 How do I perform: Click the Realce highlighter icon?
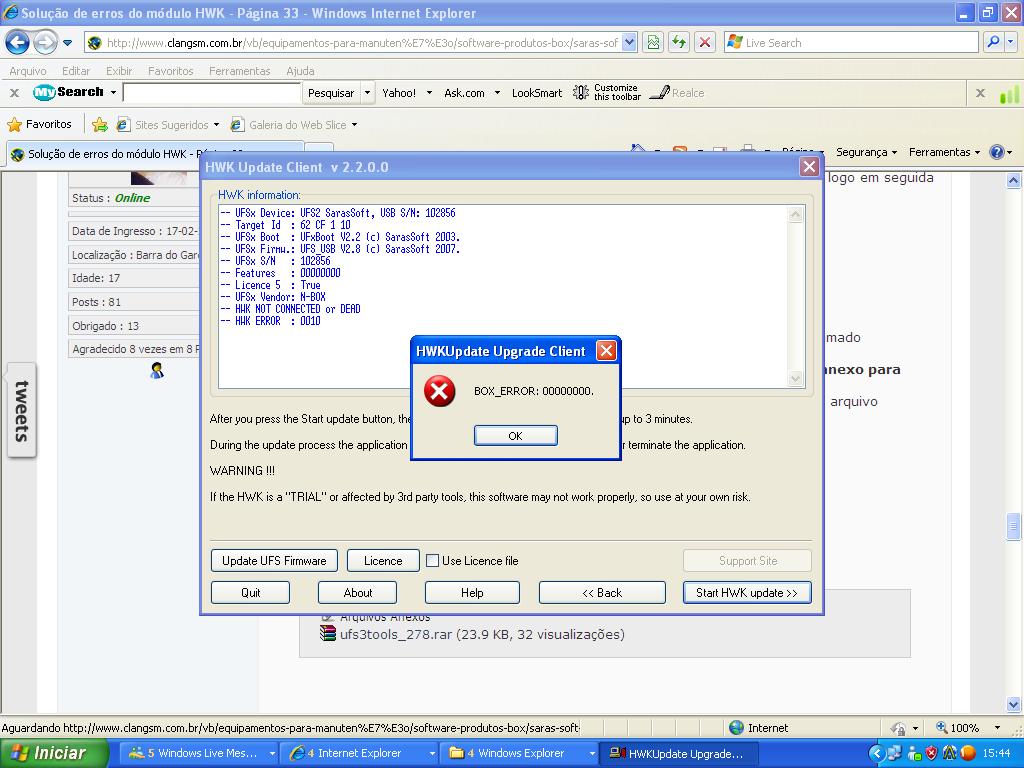pos(660,93)
